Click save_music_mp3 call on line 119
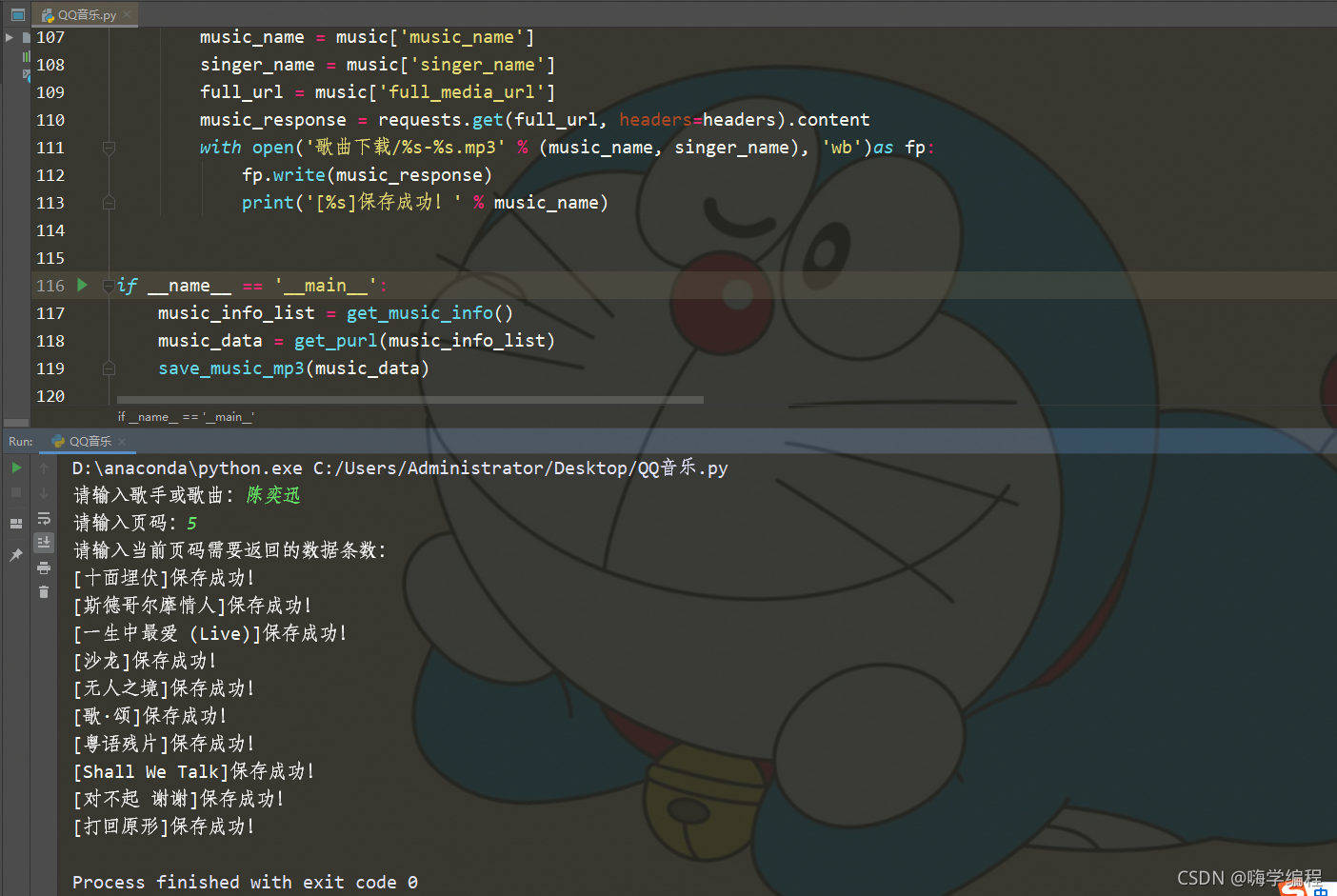1337x896 pixels. pyautogui.click(x=231, y=368)
